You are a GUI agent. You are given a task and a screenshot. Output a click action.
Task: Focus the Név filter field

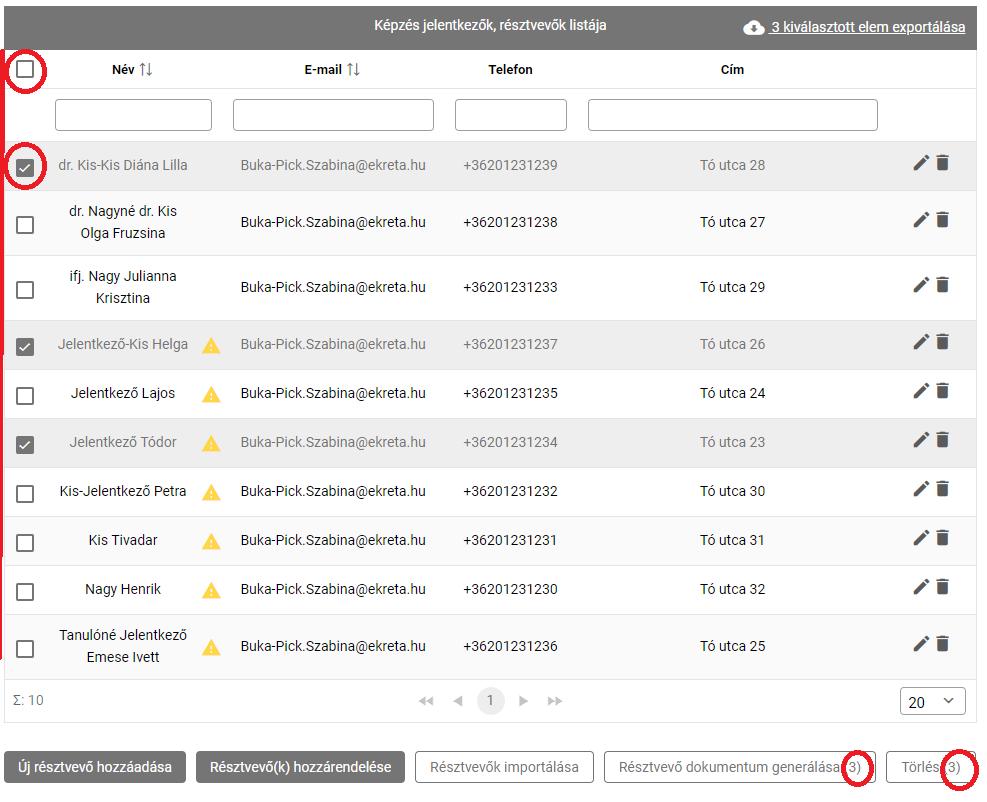pyautogui.click(x=133, y=115)
